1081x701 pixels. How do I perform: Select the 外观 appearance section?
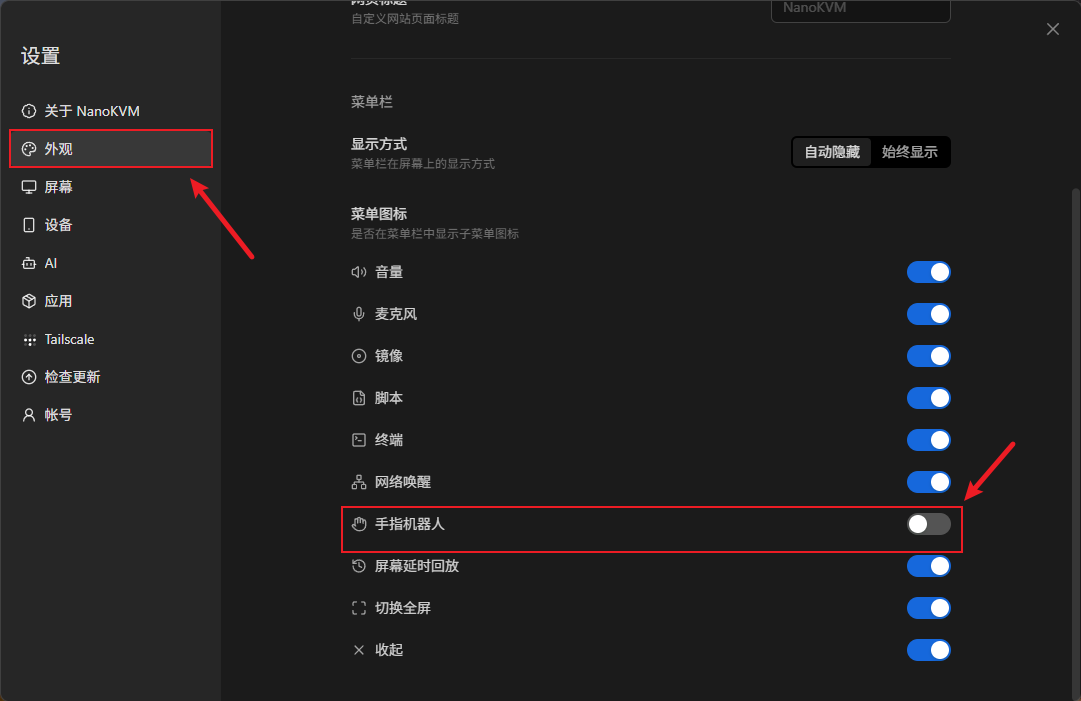tap(110, 149)
